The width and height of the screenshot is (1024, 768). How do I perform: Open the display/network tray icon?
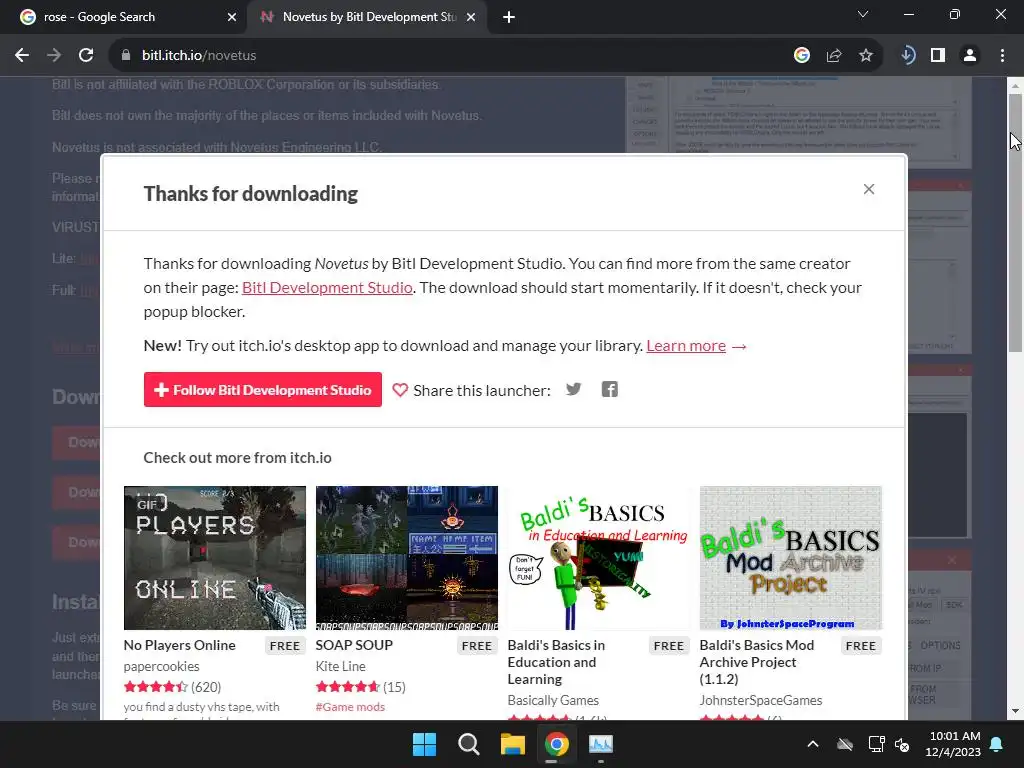876,744
